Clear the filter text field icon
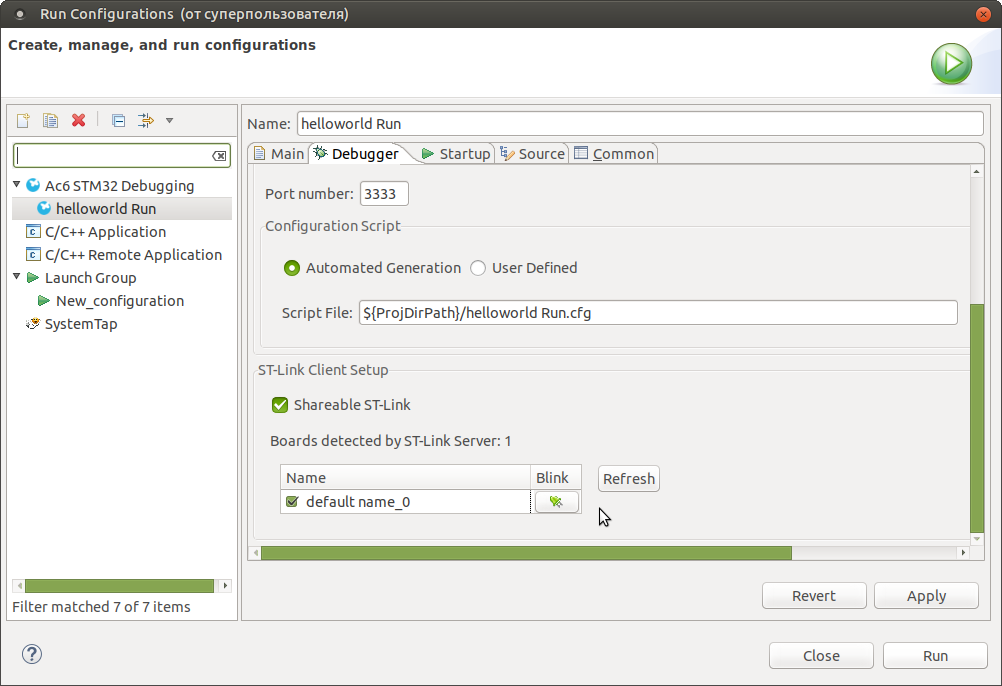The width and height of the screenshot is (1002, 686). pyautogui.click(x=220, y=156)
